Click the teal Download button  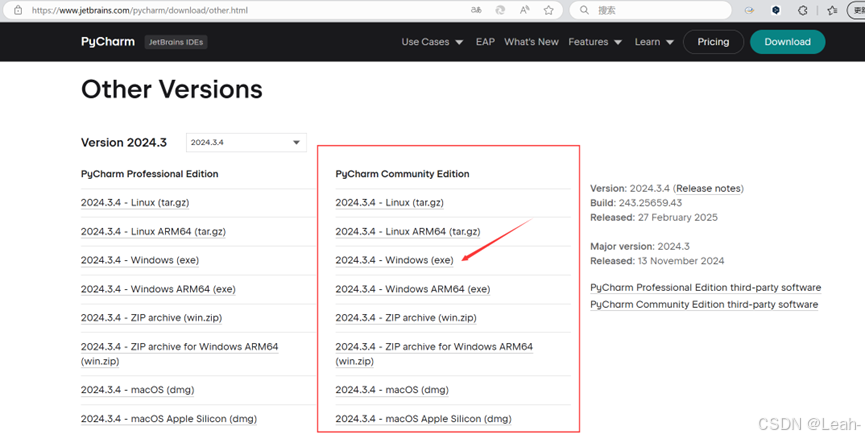click(x=787, y=42)
